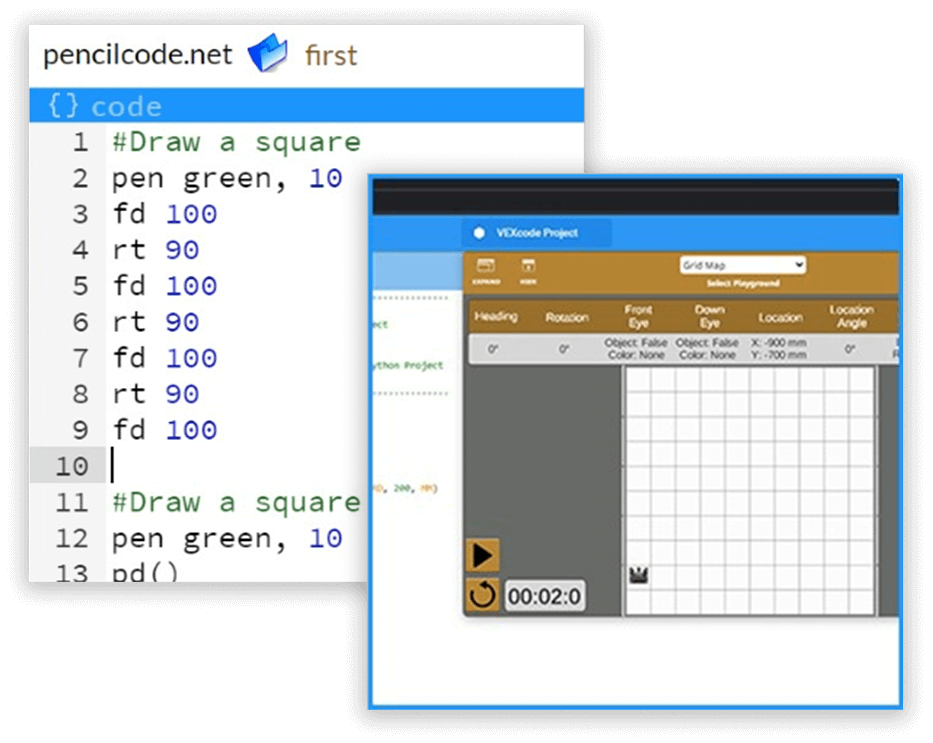This screenshot has height=743, width=933.
Task: Click the curly braces code icon
Action: tap(63, 106)
